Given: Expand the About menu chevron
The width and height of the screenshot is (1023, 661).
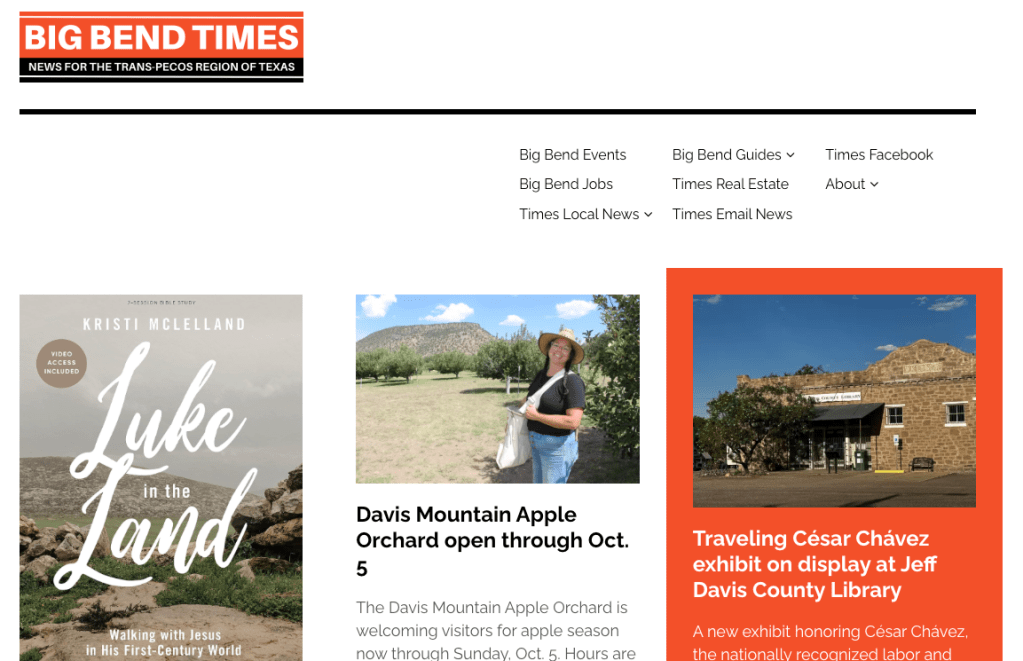Looking at the screenshot, I should coord(874,185).
